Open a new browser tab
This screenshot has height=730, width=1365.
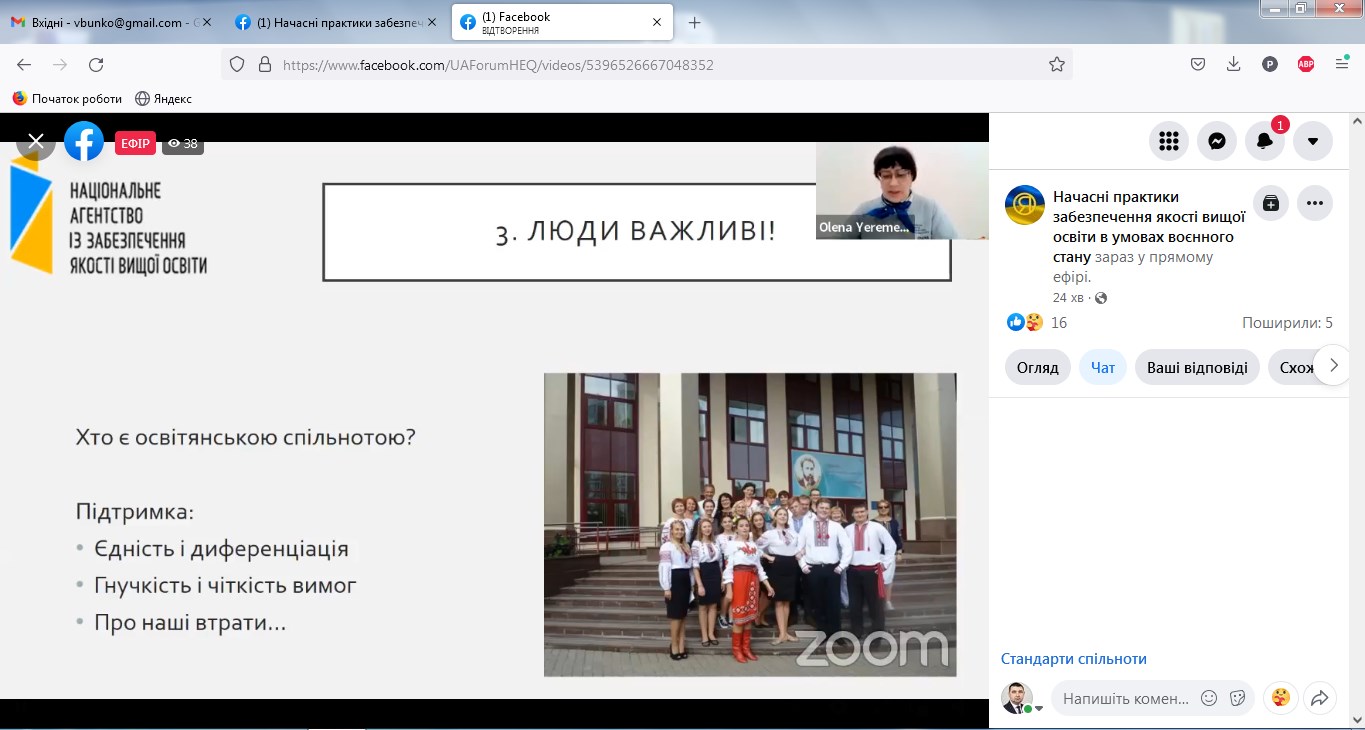695,22
